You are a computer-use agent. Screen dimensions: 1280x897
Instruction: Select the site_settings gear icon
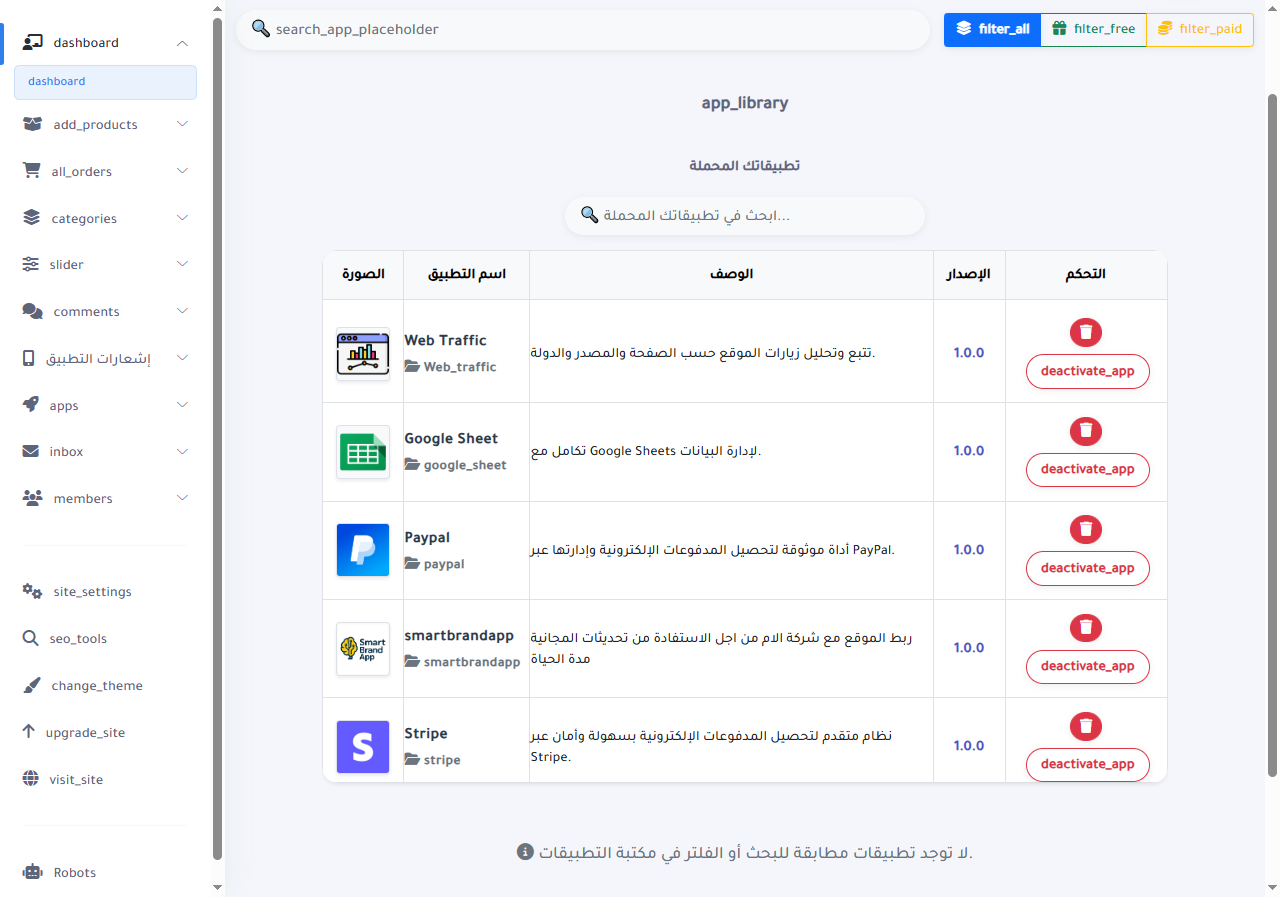[x=30, y=591]
